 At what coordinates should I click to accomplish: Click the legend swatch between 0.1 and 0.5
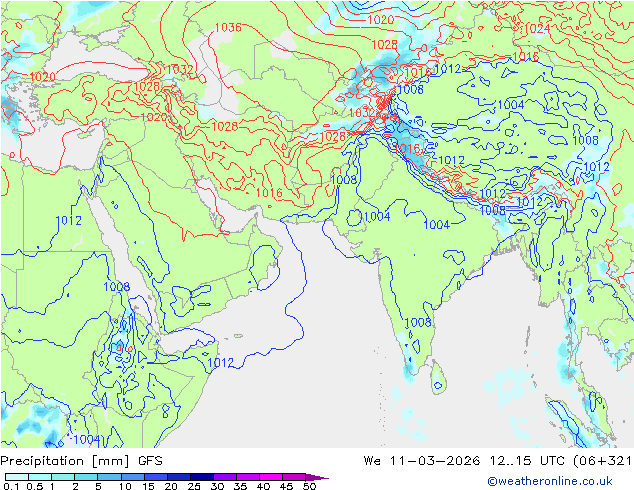point(17,477)
